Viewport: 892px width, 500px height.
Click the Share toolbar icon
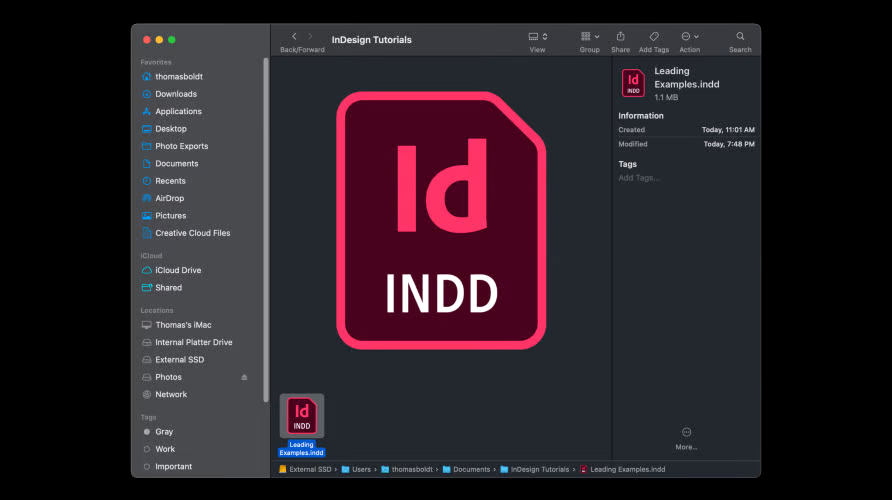(x=621, y=36)
